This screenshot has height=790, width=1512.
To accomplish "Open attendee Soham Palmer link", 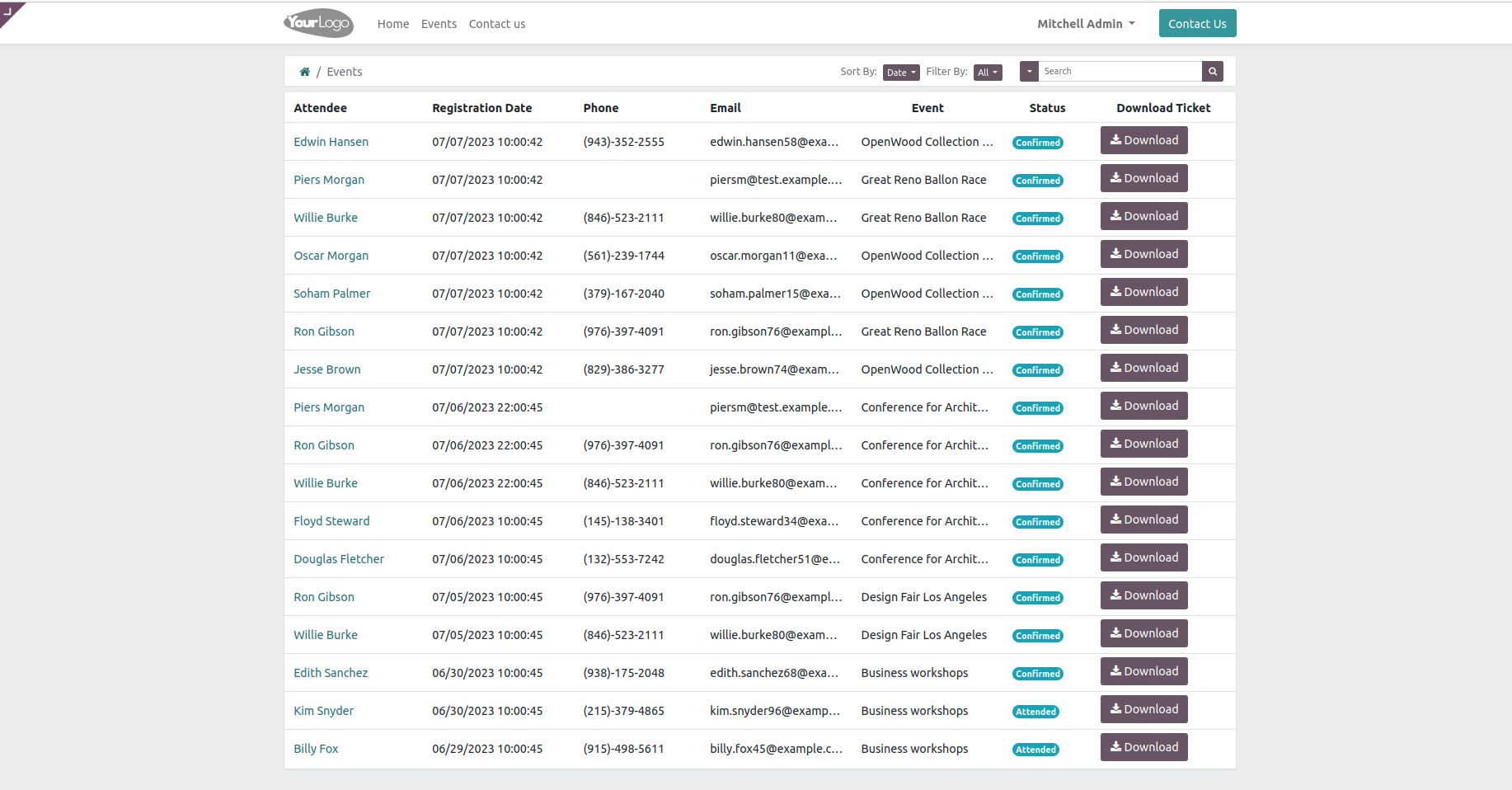I will (x=331, y=294).
